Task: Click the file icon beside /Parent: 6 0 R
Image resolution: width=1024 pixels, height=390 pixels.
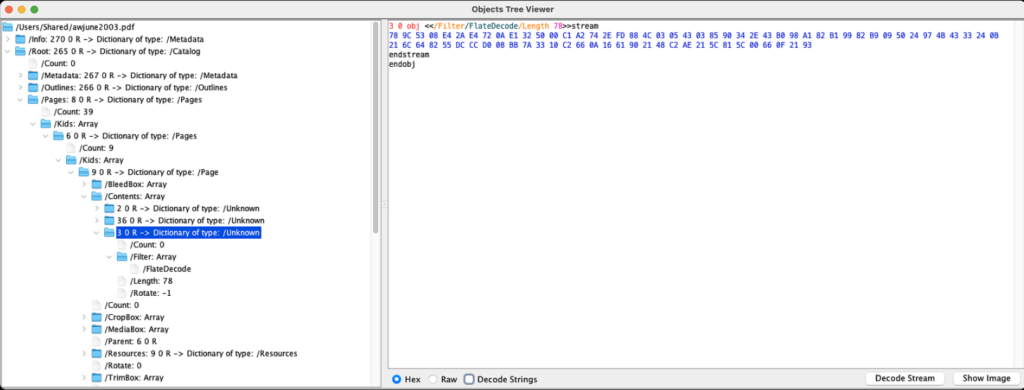Action: 97,341
